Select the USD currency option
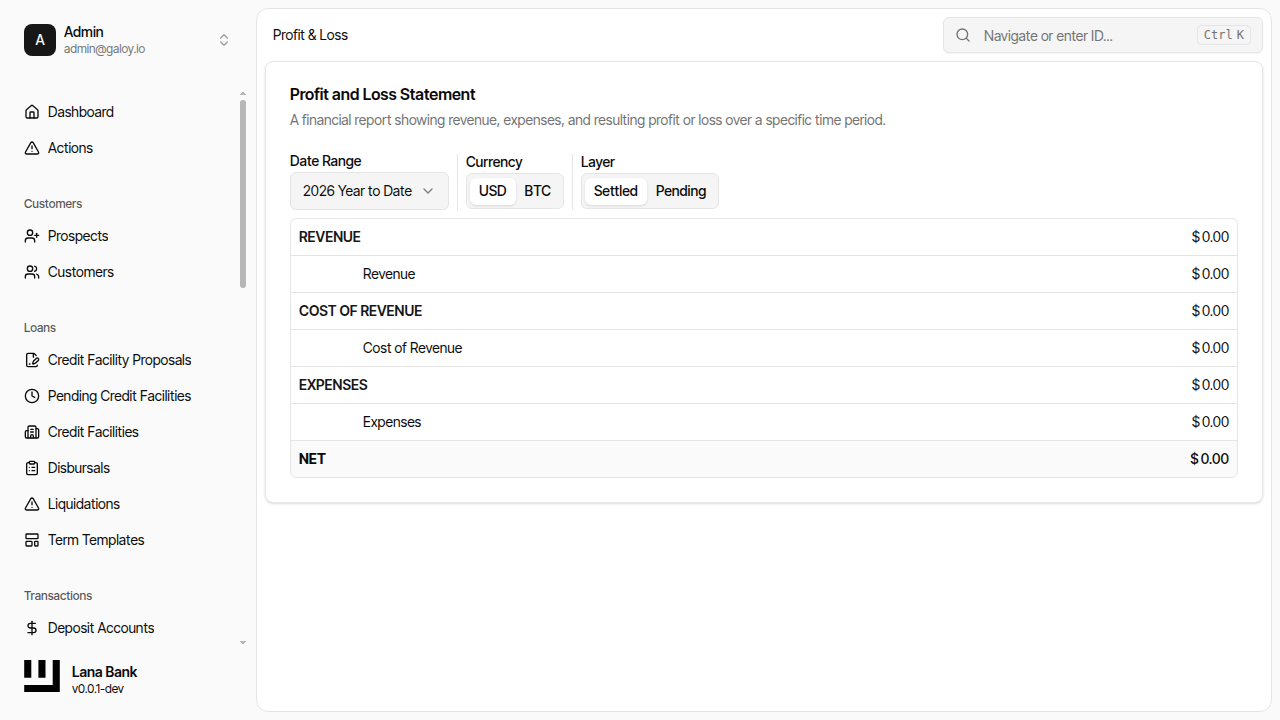This screenshot has height=720, width=1280. [x=492, y=191]
